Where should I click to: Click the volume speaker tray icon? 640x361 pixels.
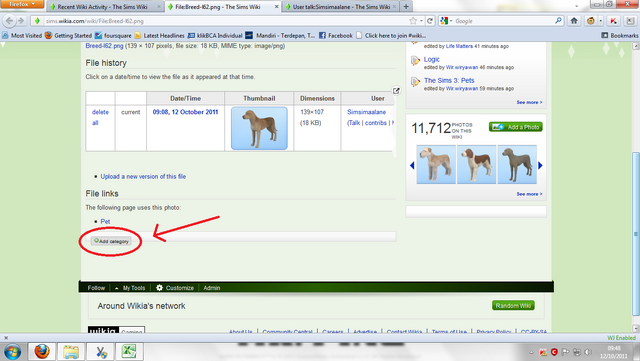(x=588, y=352)
